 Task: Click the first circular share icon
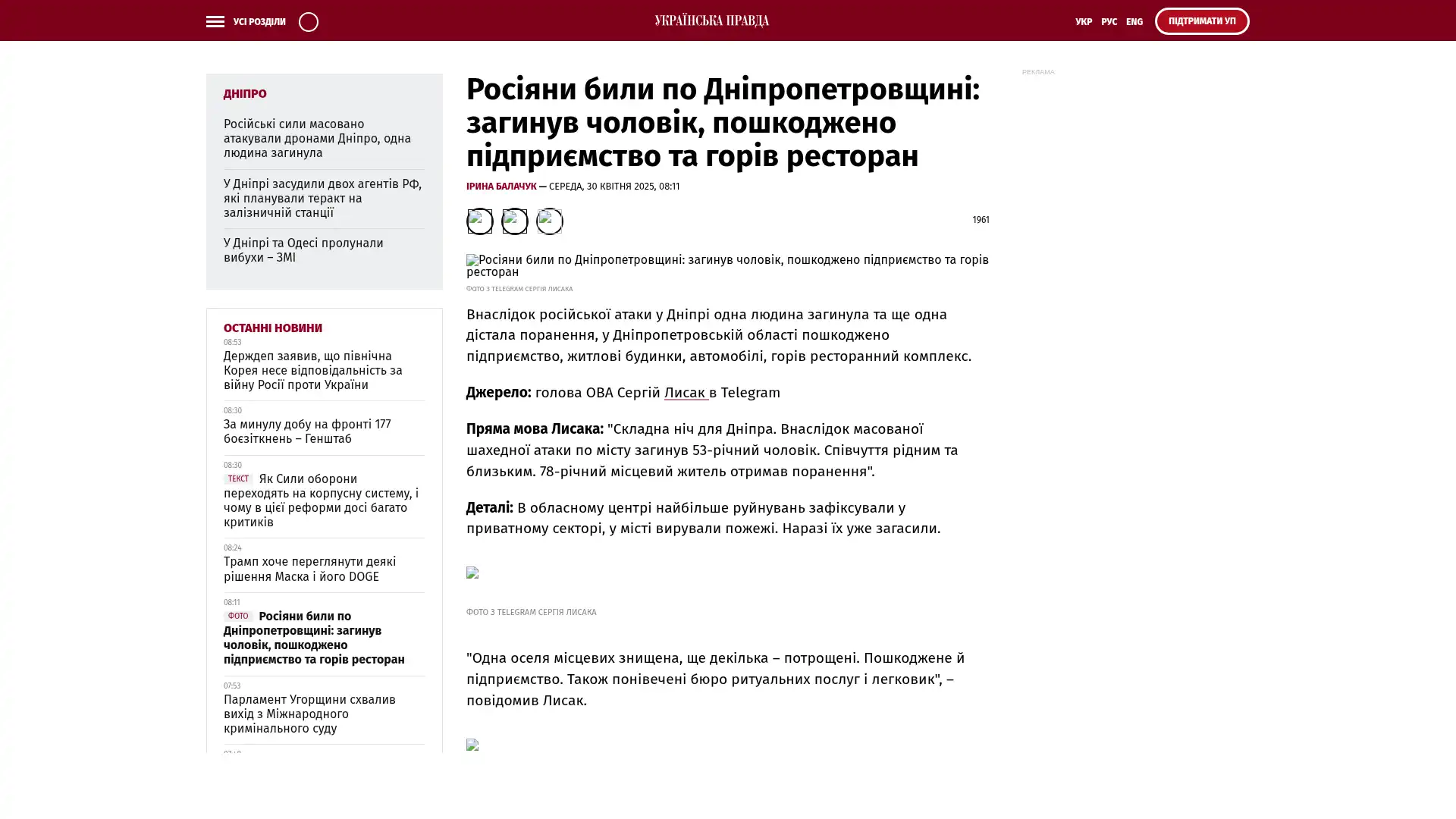479,221
